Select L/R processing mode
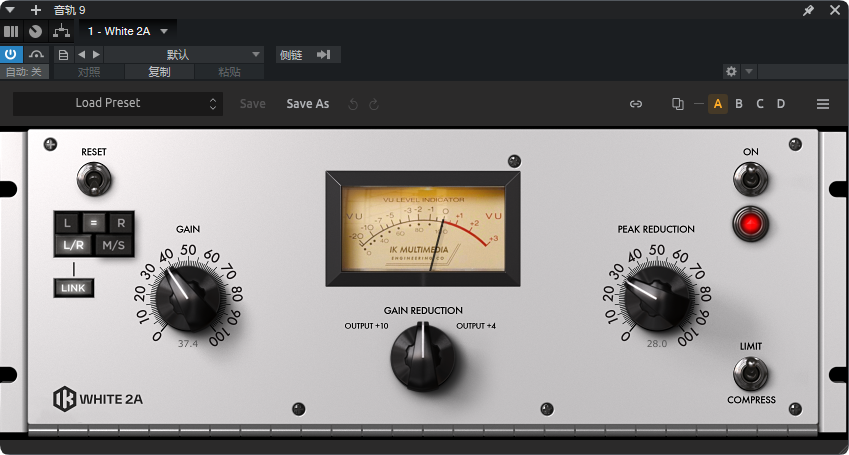 coord(74,245)
